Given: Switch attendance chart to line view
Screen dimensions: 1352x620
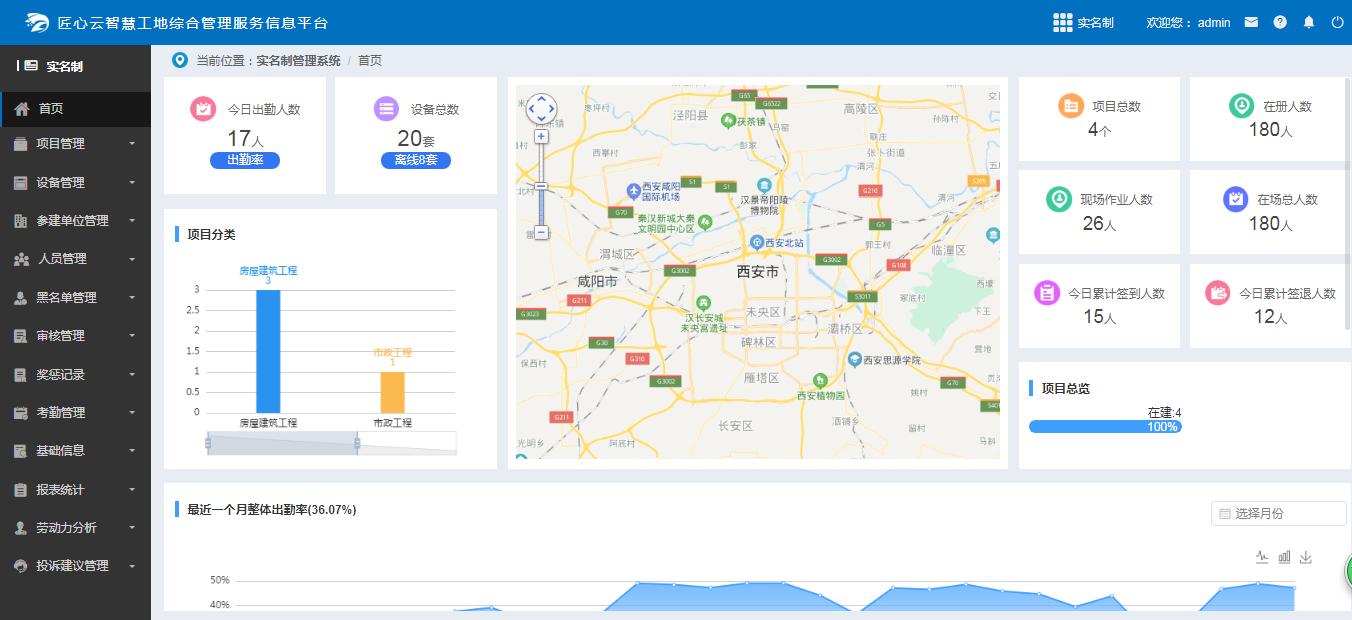Looking at the screenshot, I should [1262, 557].
